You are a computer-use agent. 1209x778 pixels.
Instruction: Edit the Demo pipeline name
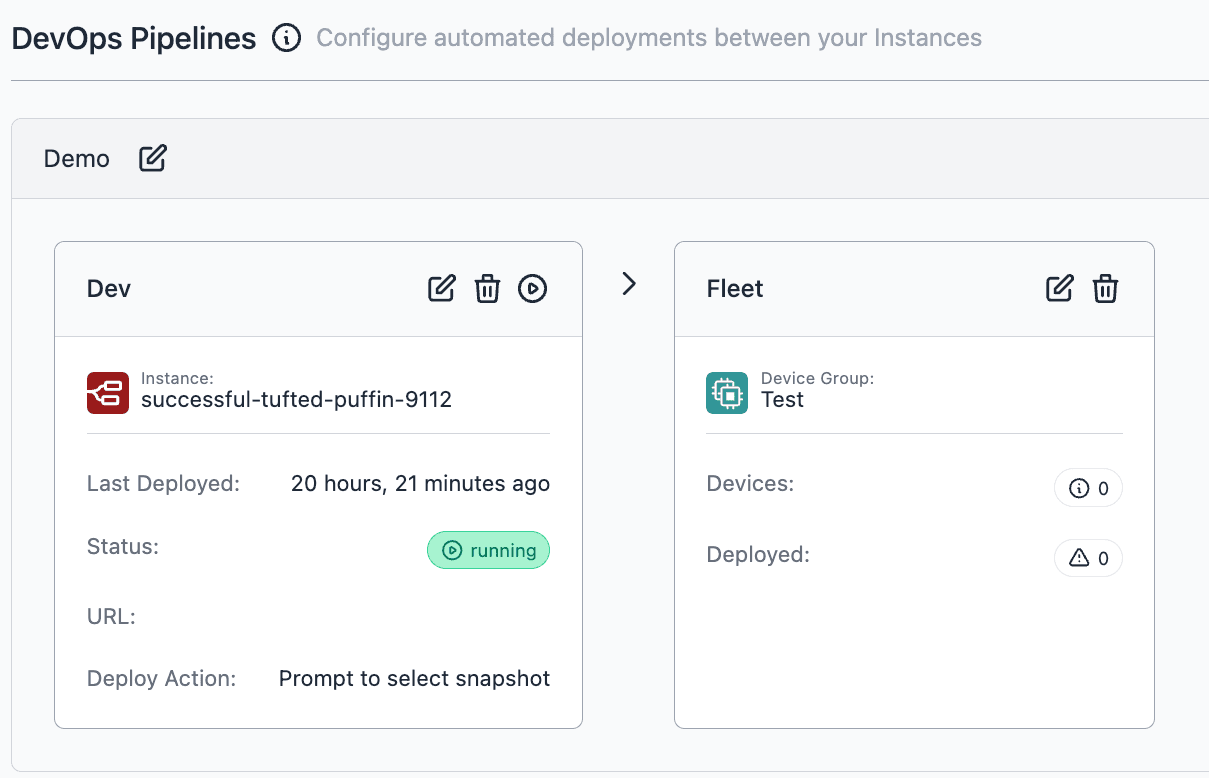click(x=152, y=158)
